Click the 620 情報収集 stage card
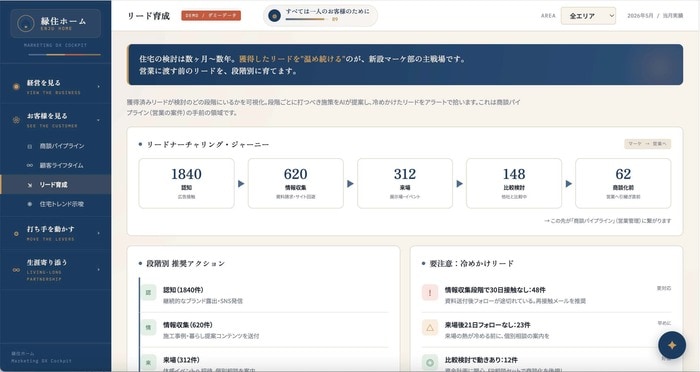 click(296, 183)
